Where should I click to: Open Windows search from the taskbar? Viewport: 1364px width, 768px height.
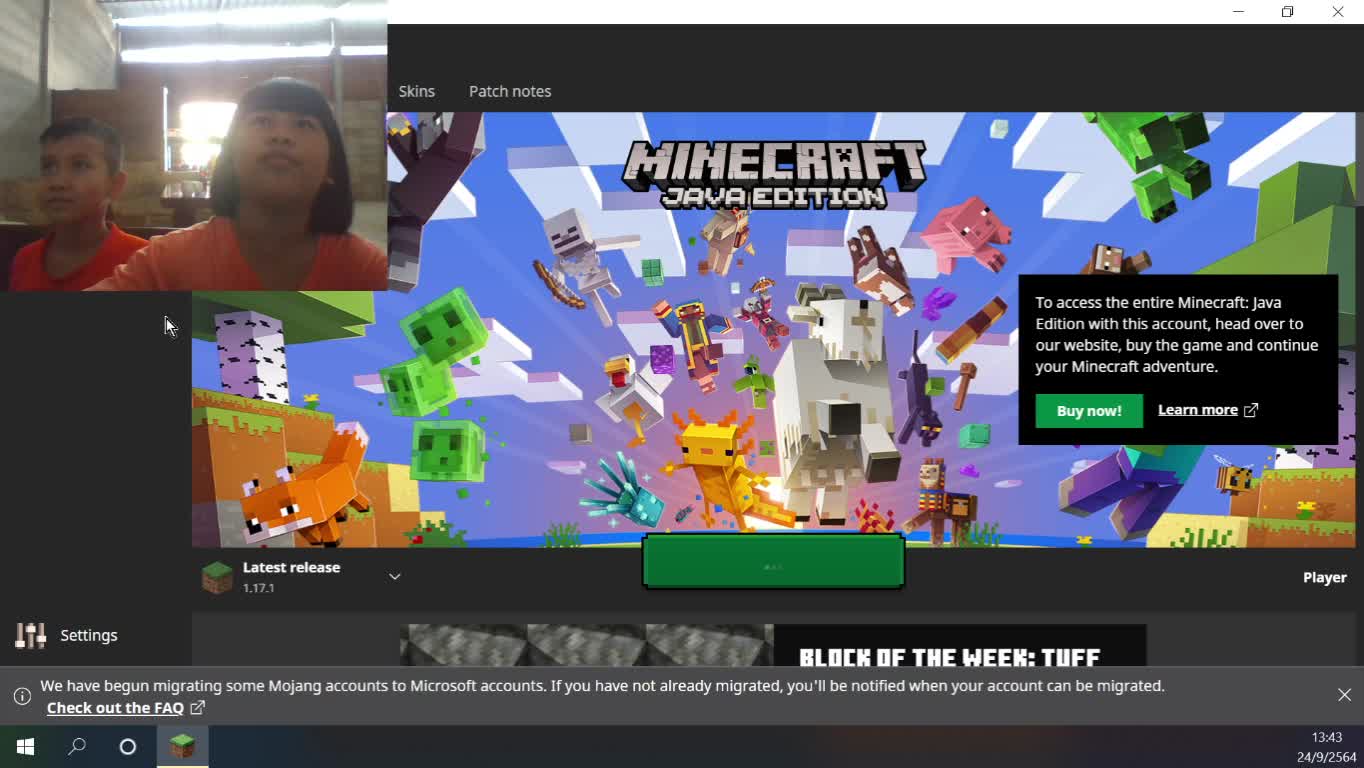[77, 746]
